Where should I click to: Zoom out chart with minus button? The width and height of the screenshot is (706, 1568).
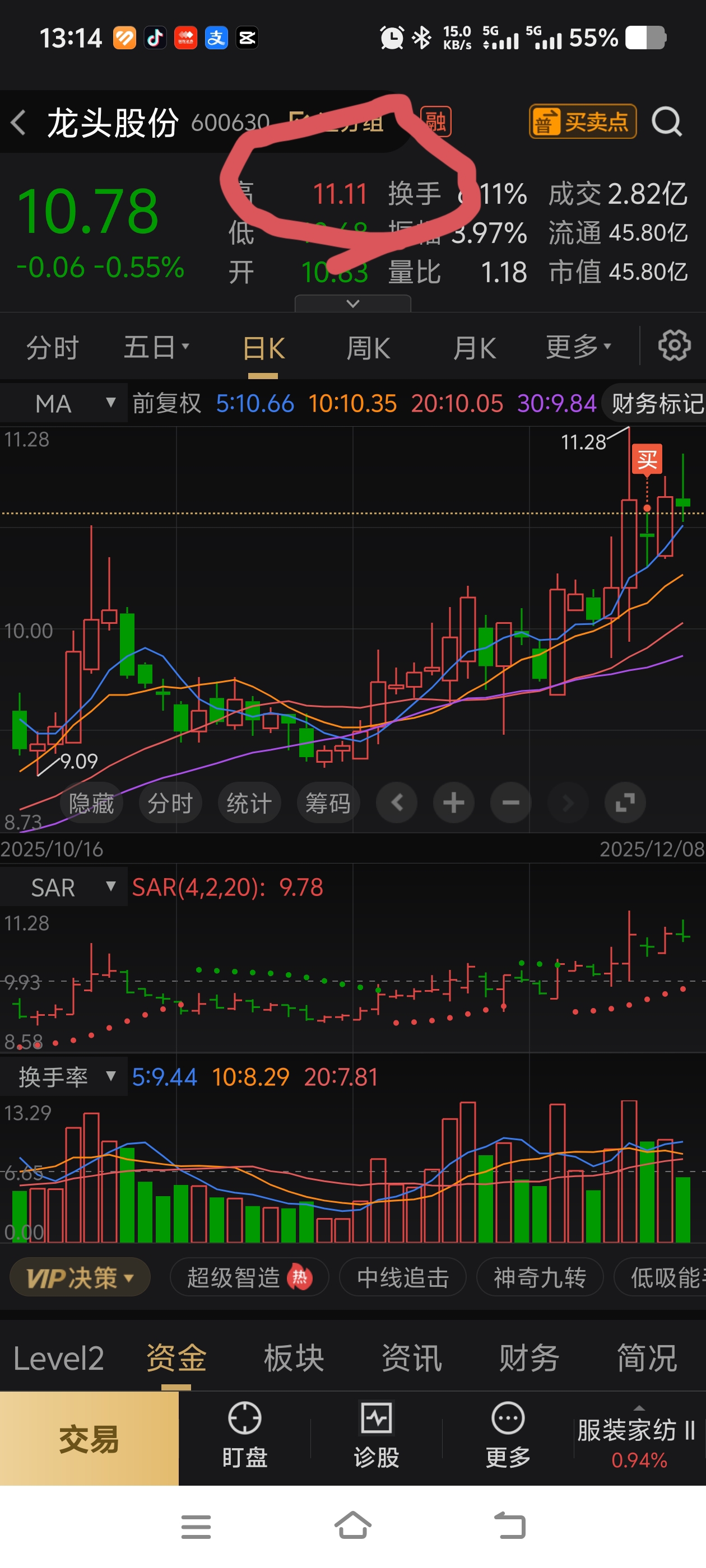pyautogui.click(x=510, y=803)
